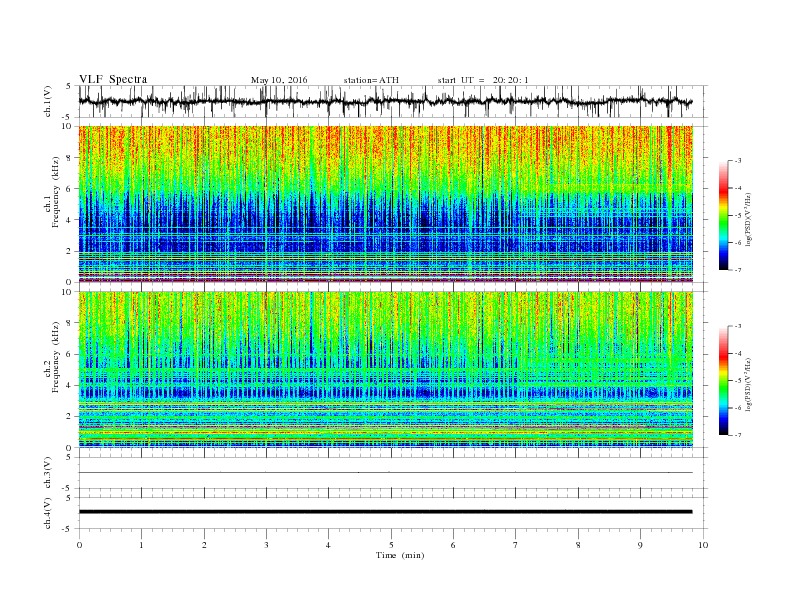The image size is (792, 612).
Task: Click the '5' tick on the time axis
Action: pyautogui.click(x=391, y=545)
